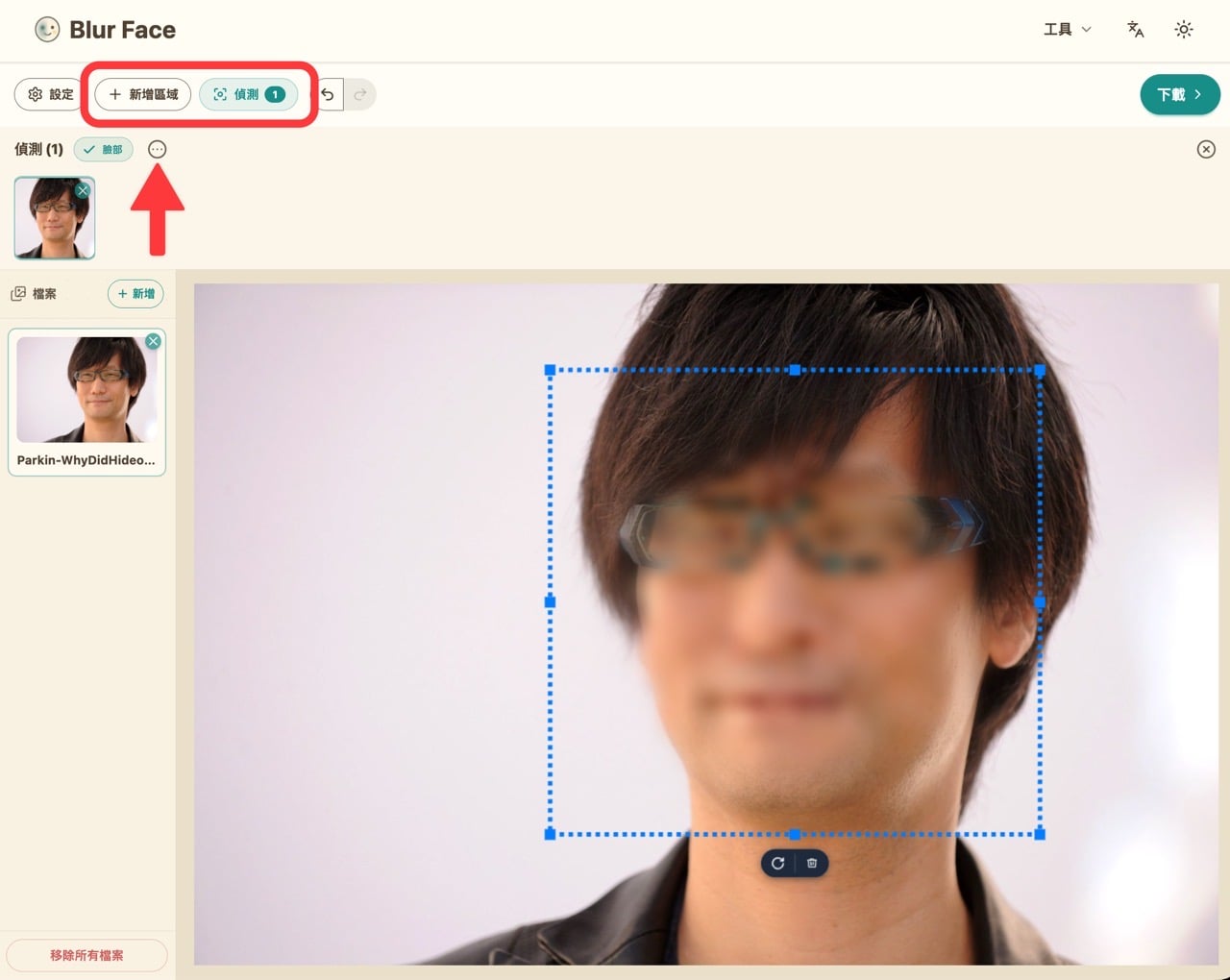The image size is (1230, 980).
Task: Open 設定 settings panel
Action: 50,94
